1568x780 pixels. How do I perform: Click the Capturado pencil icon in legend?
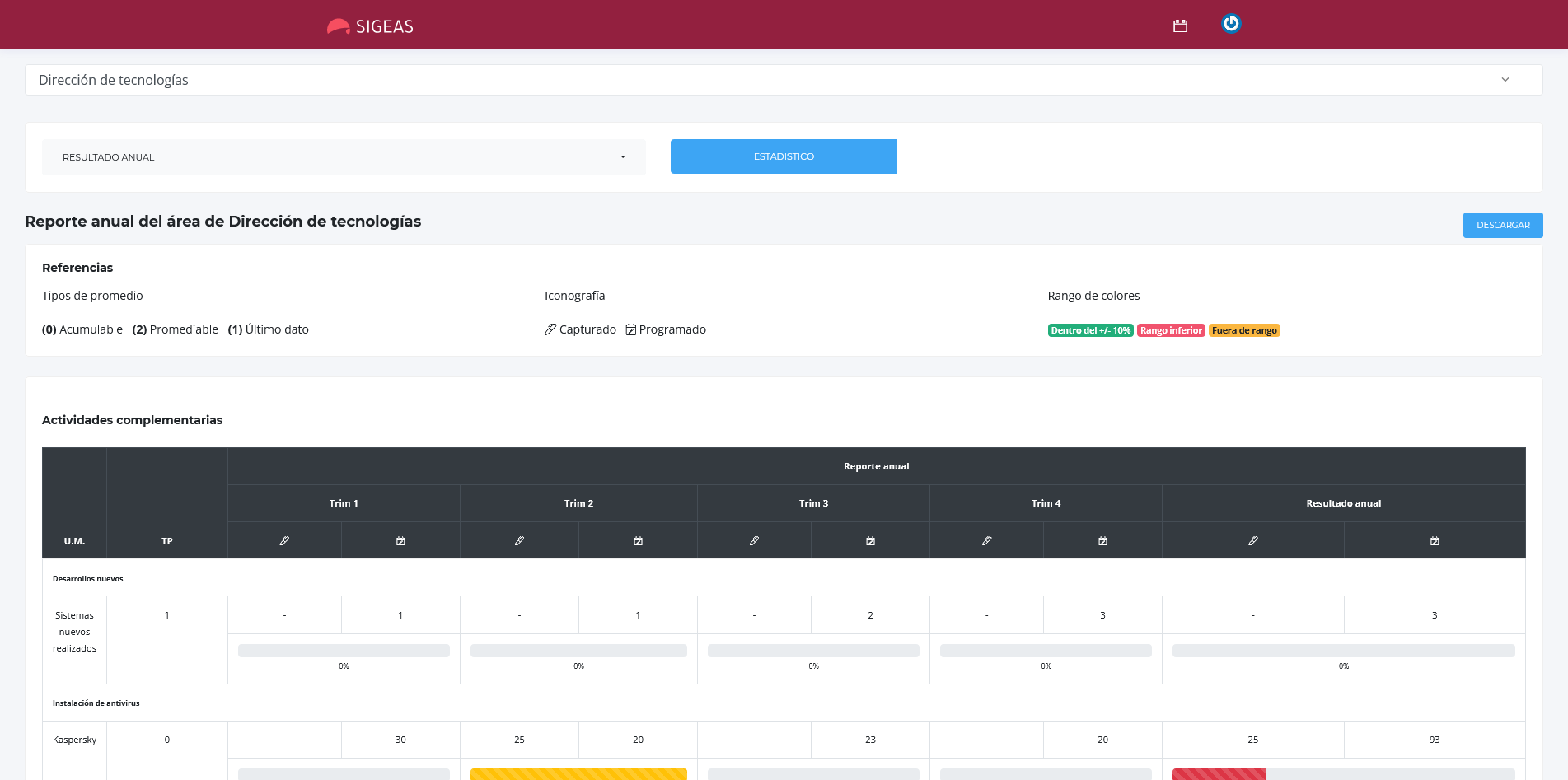click(550, 329)
